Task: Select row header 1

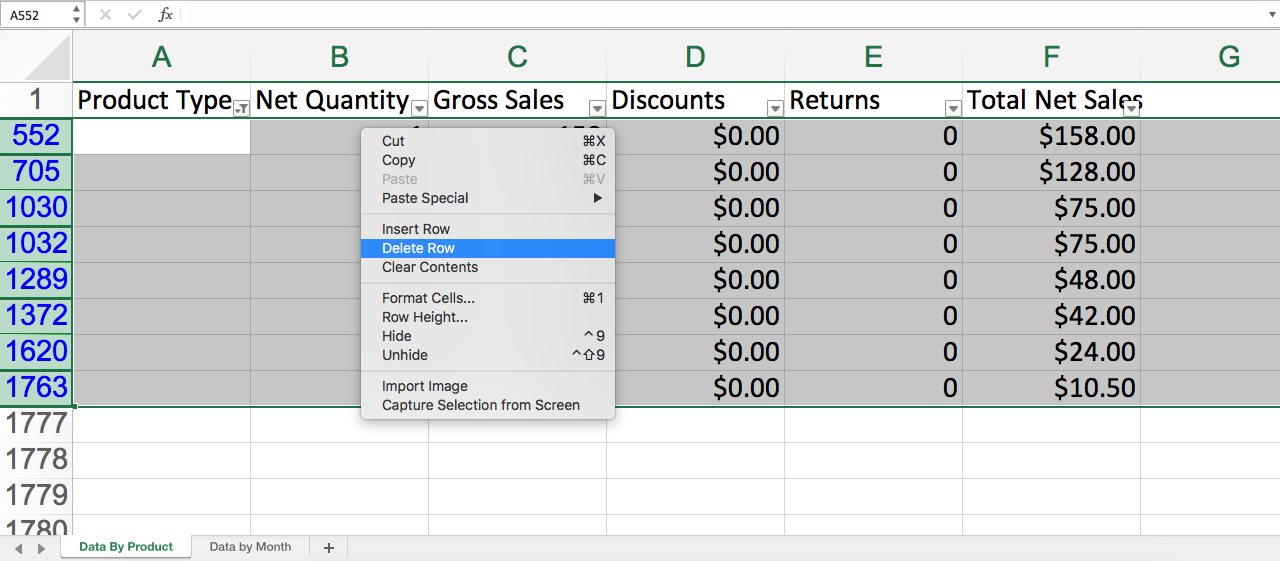Action: tap(36, 99)
